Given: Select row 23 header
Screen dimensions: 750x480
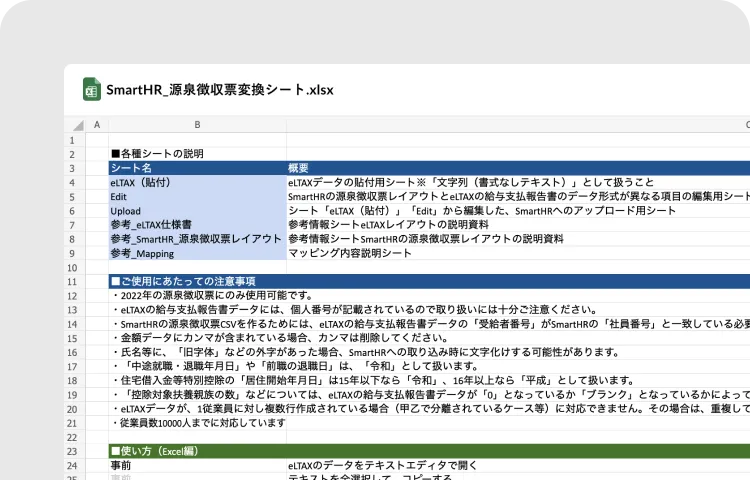Looking at the screenshot, I should click(x=72, y=451).
